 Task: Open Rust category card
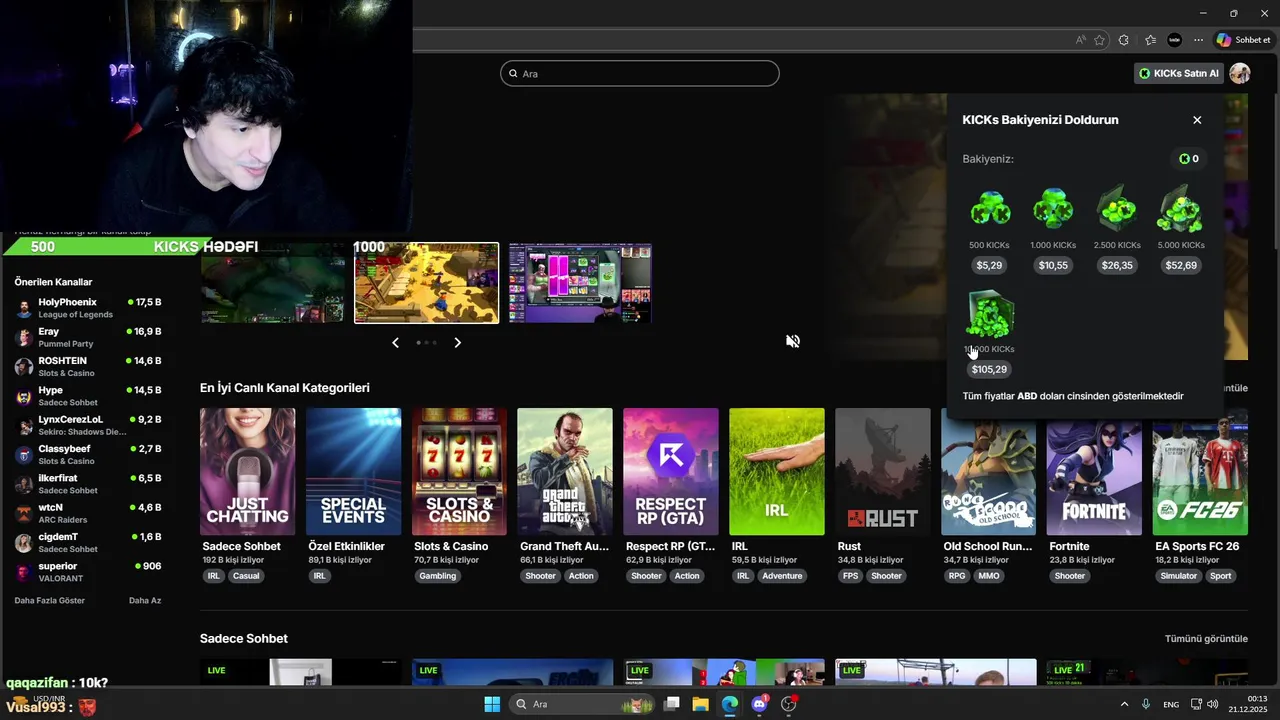(x=883, y=471)
